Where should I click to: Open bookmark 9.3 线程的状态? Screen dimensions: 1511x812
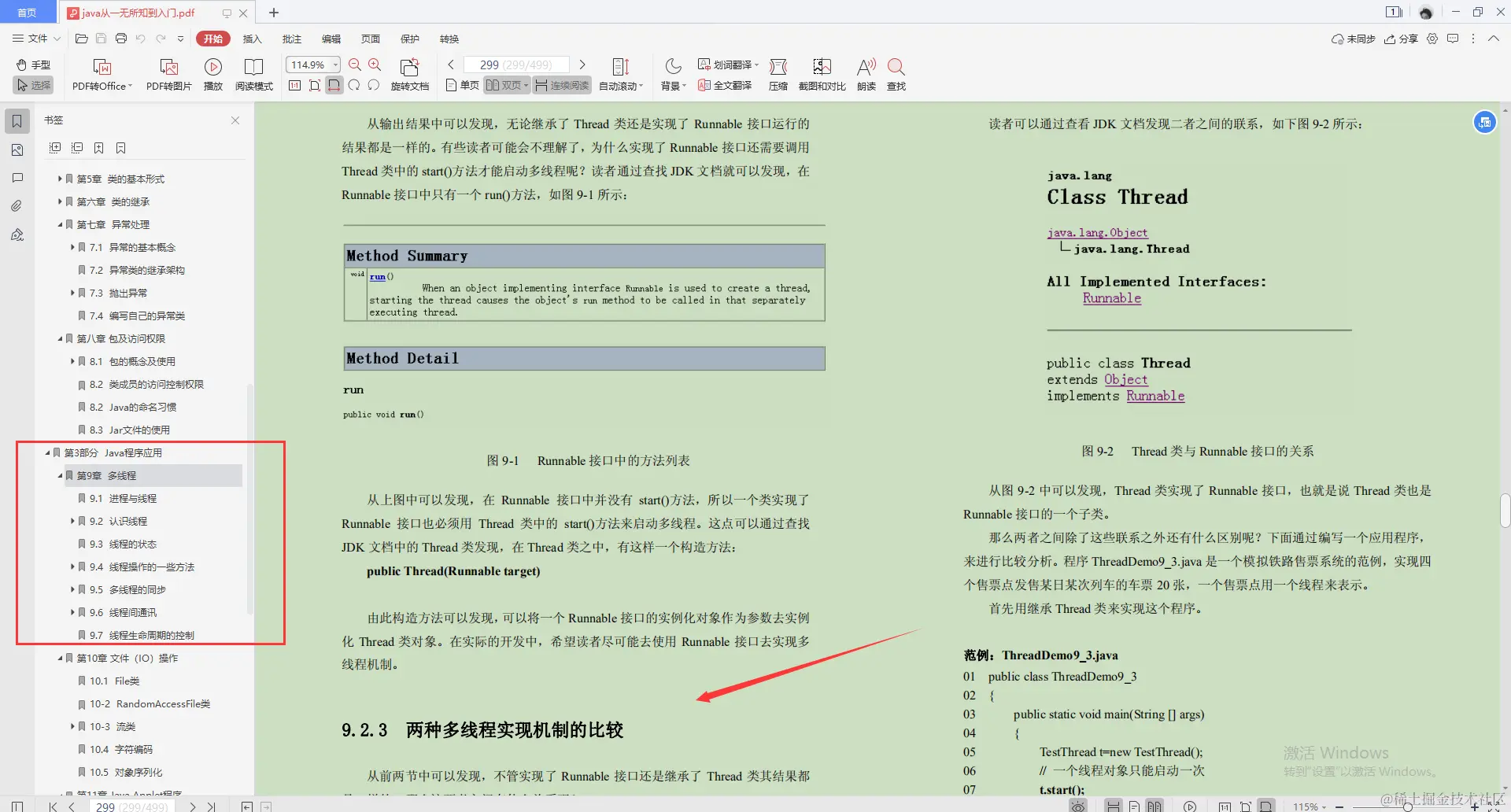coord(123,544)
